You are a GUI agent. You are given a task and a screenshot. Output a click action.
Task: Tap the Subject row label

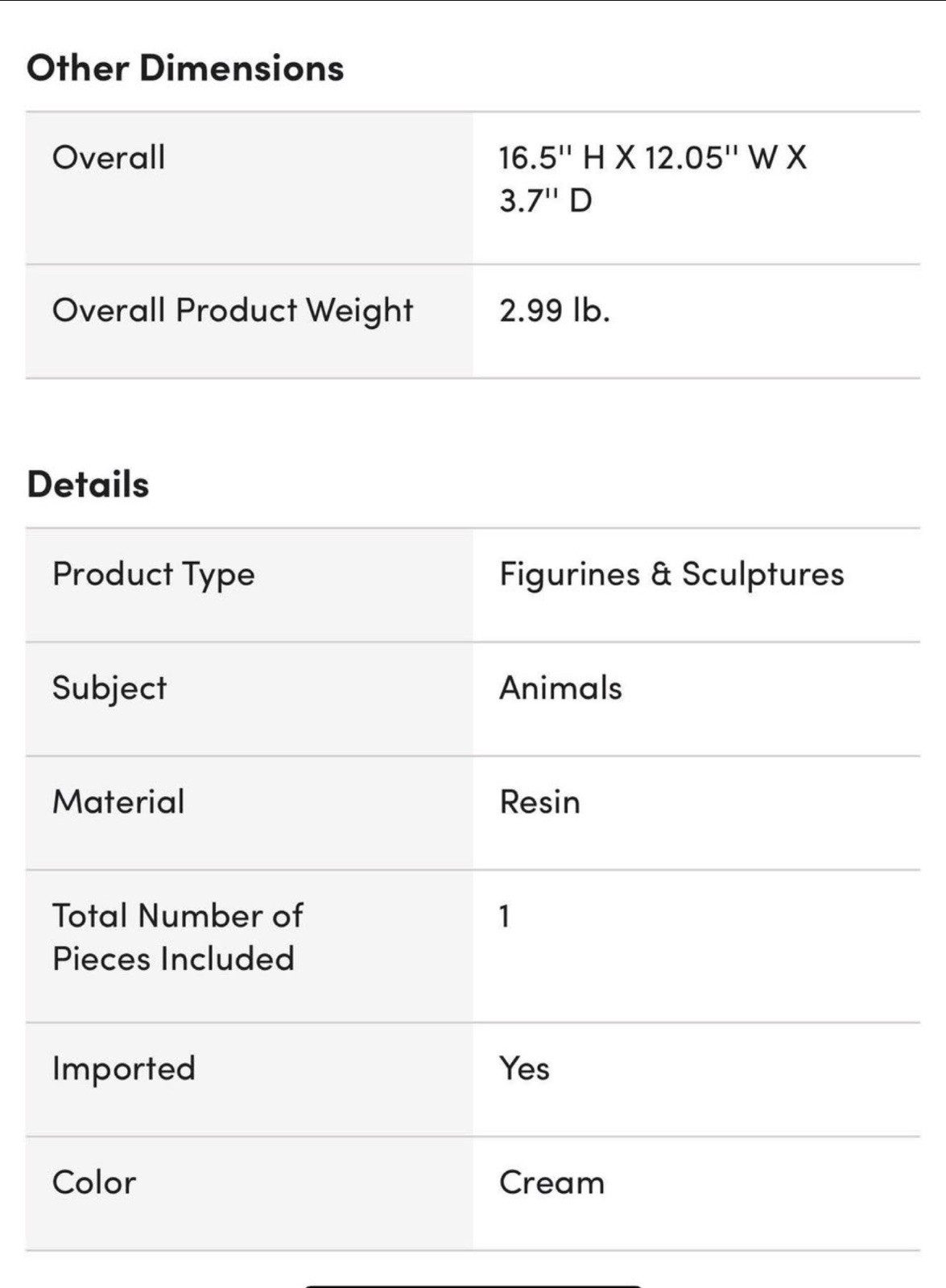(x=109, y=688)
